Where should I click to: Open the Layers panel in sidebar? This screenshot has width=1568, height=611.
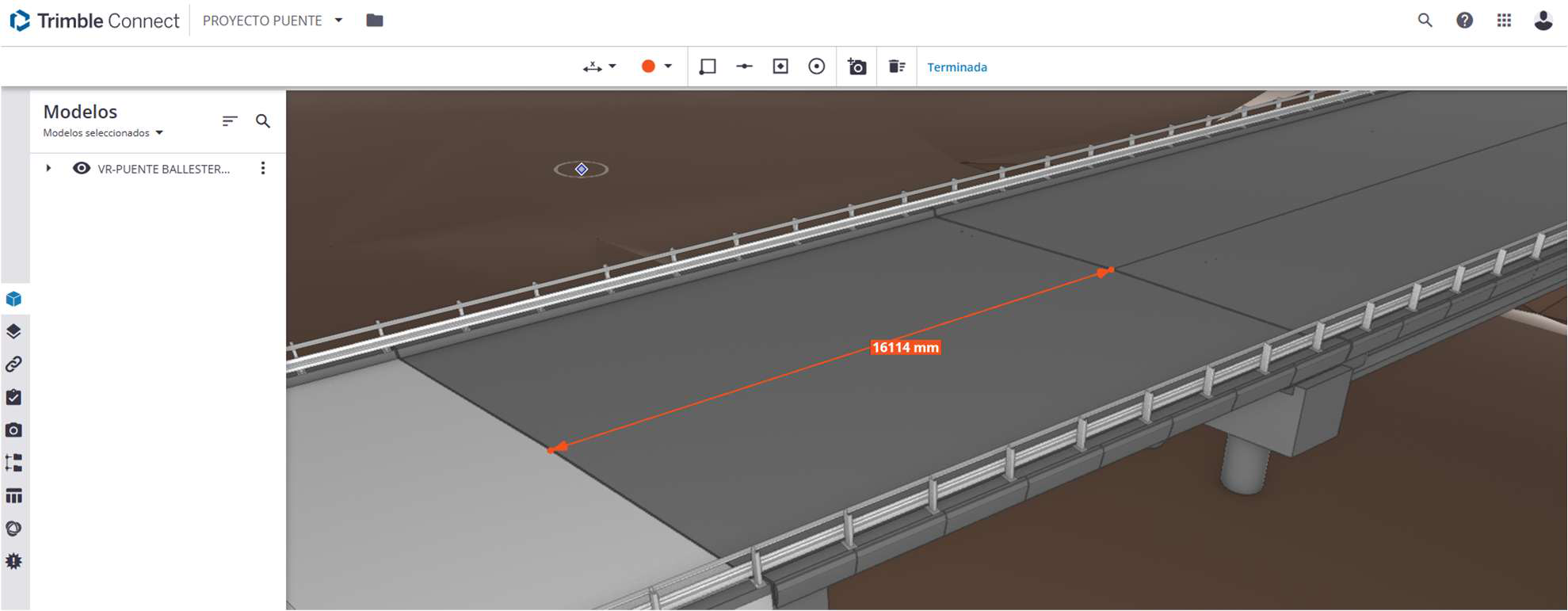point(13,331)
